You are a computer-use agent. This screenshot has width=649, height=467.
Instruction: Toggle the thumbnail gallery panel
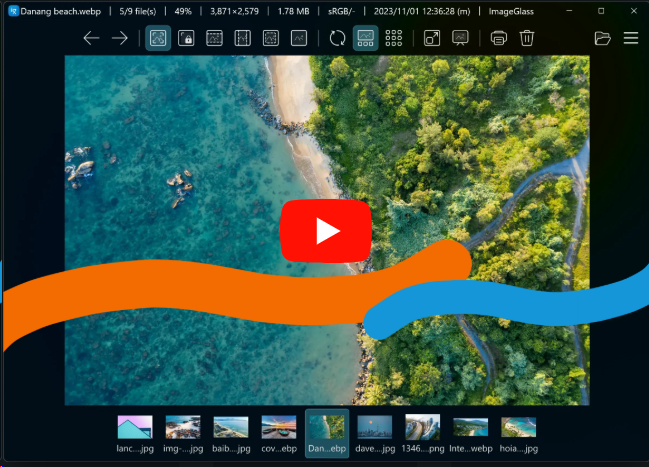[x=365, y=38]
